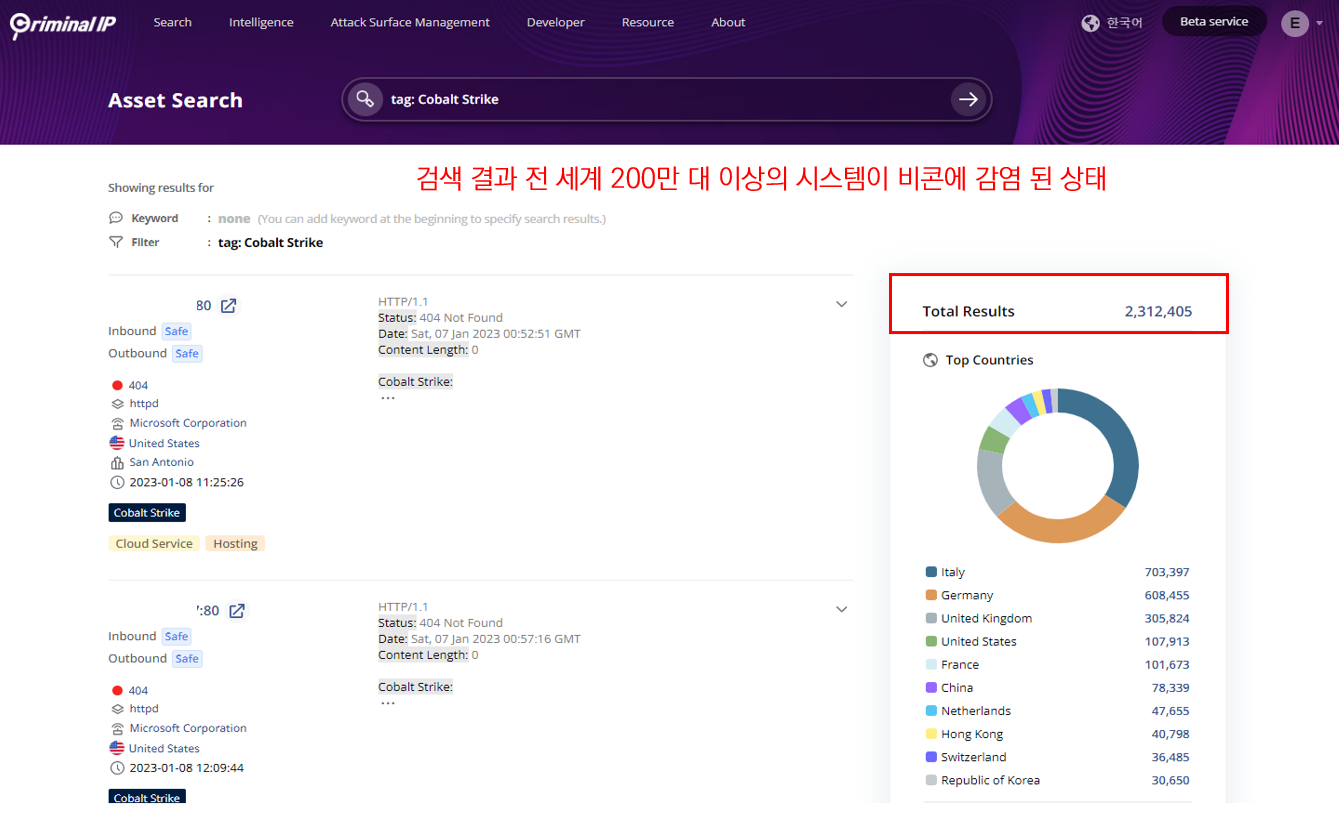Click the Keyword speech bubble icon
This screenshot has width=1339, height=814.
pyautogui.click(x=116, y=218)
